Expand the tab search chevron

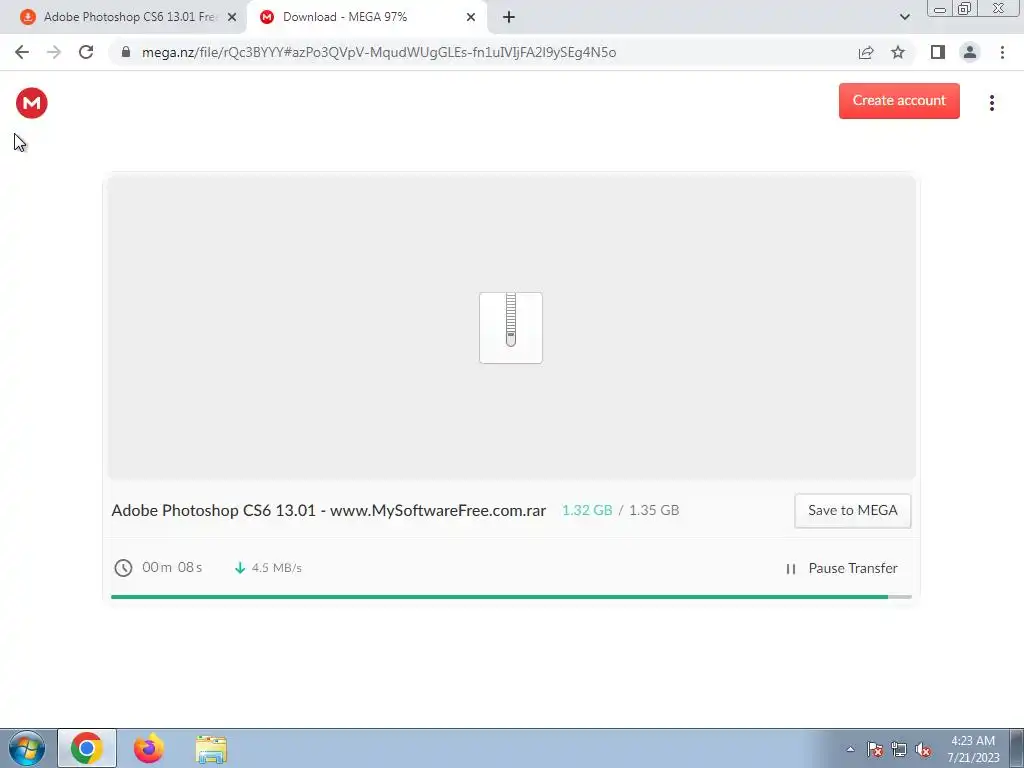click(904, 17)
